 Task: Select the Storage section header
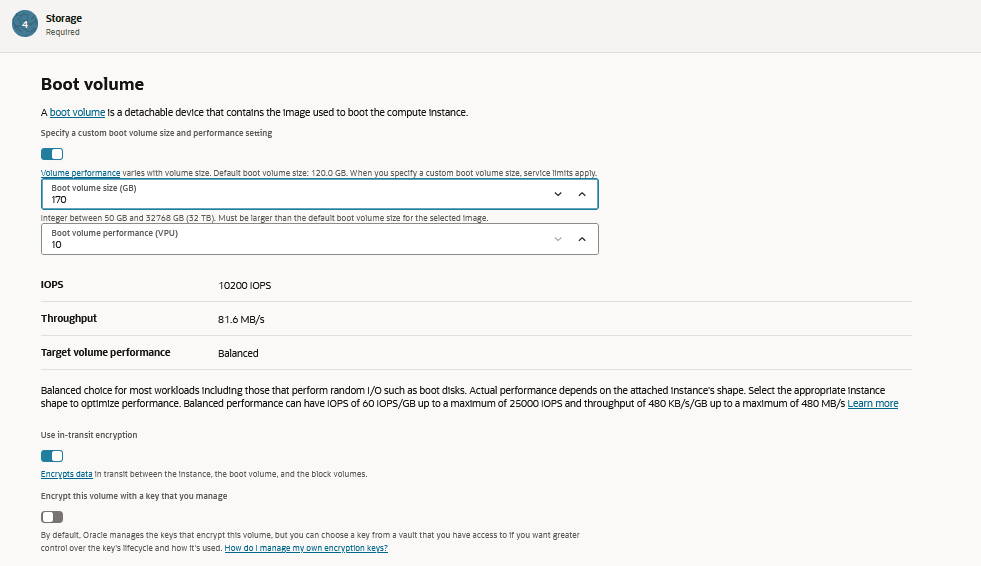pyautogui.click(x=64, y=18)
